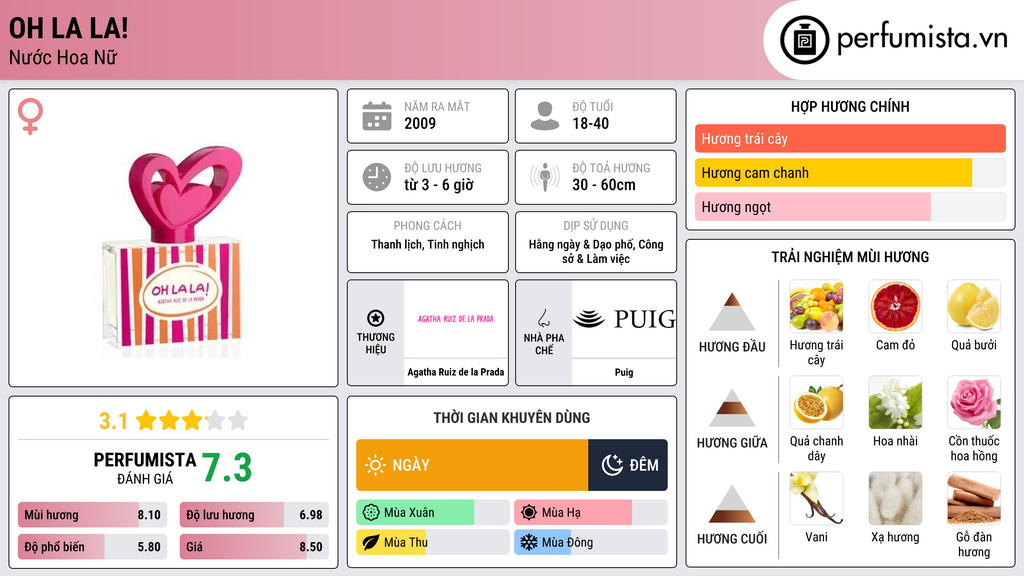Click the perfumista.vn site name
1024x576 pixels.
pos(922,39)
